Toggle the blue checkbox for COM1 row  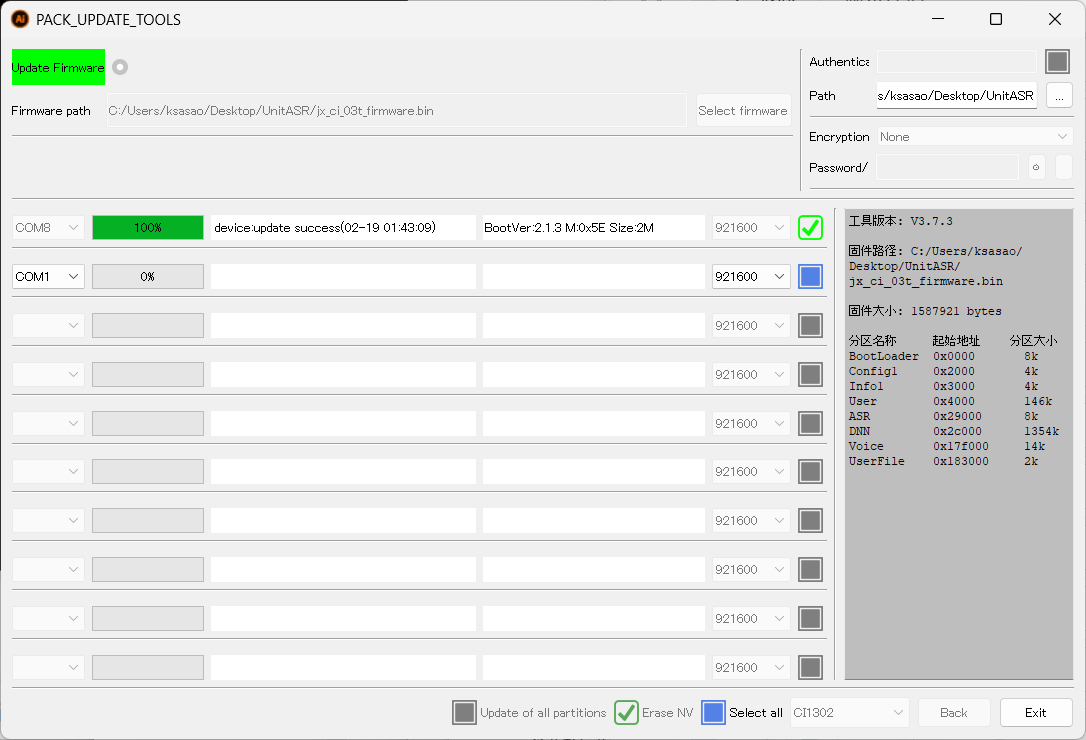pos(810,276)
